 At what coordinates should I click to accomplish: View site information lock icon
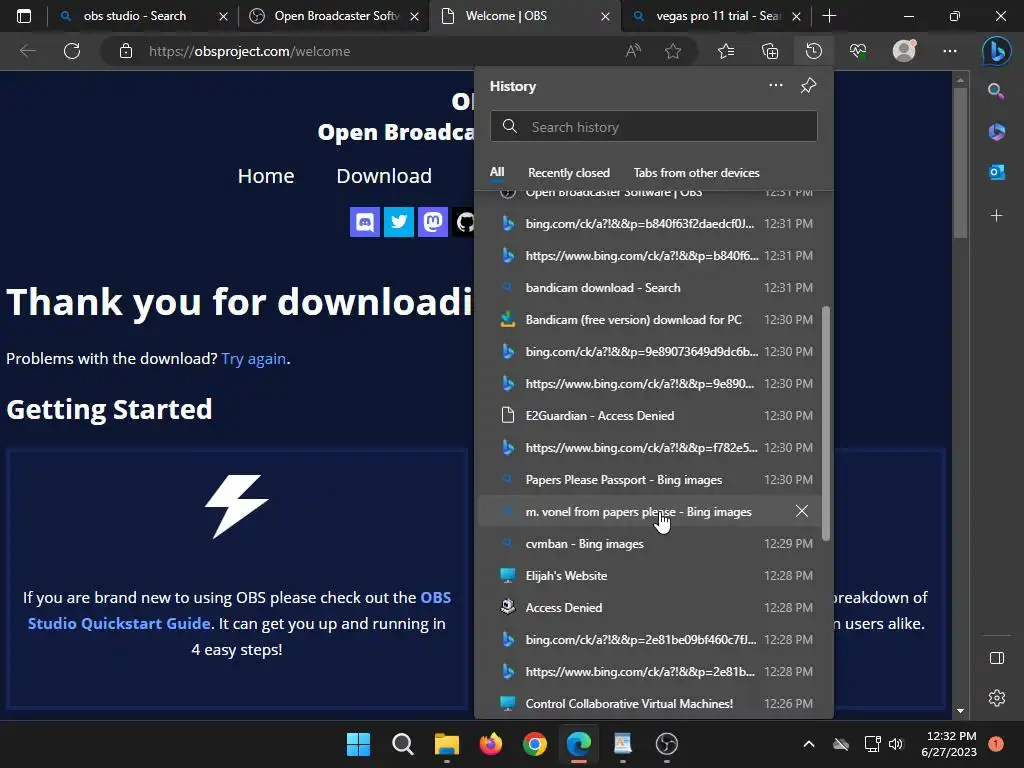[126, 51]
